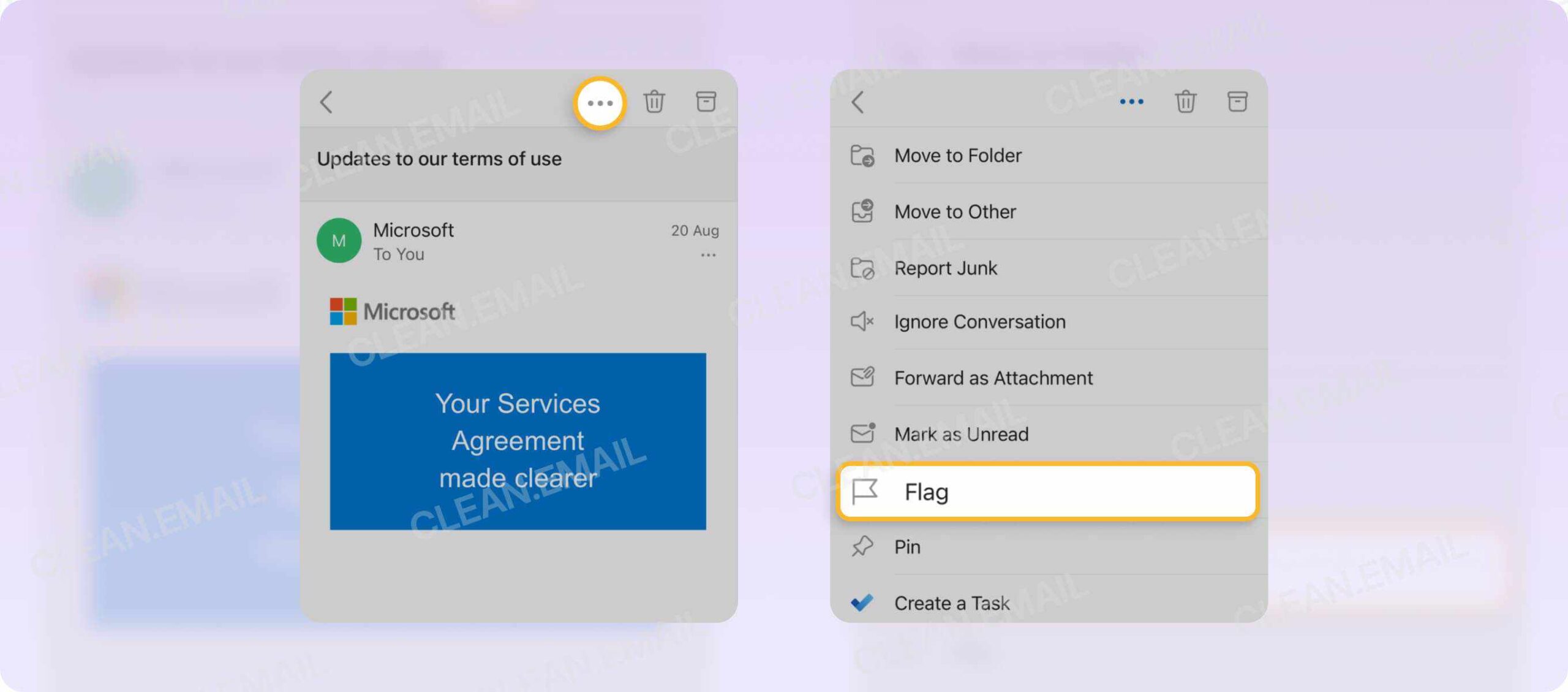Open the three-dot More options menu

pyautogui.click(x=599, y=102)
